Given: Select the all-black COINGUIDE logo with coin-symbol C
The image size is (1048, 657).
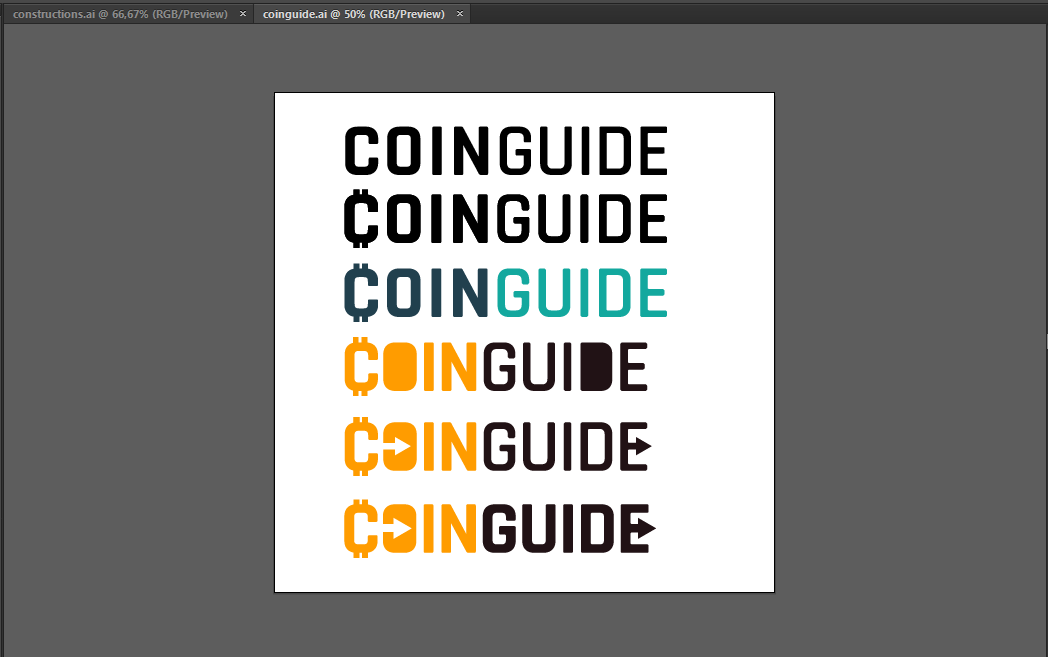Looking at the screenshot, I should point(506,218).
